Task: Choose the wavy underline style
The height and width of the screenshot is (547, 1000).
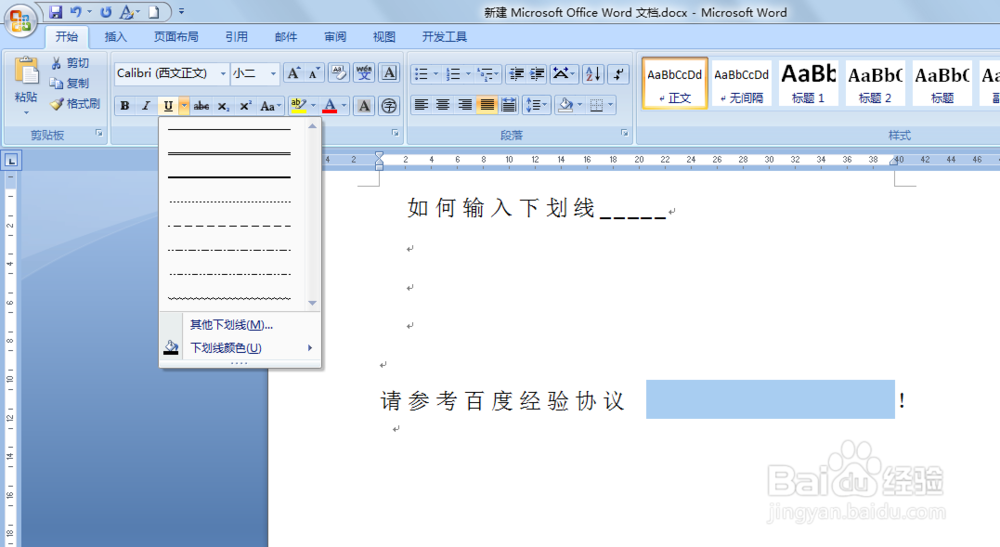Action: click(230, 298)
